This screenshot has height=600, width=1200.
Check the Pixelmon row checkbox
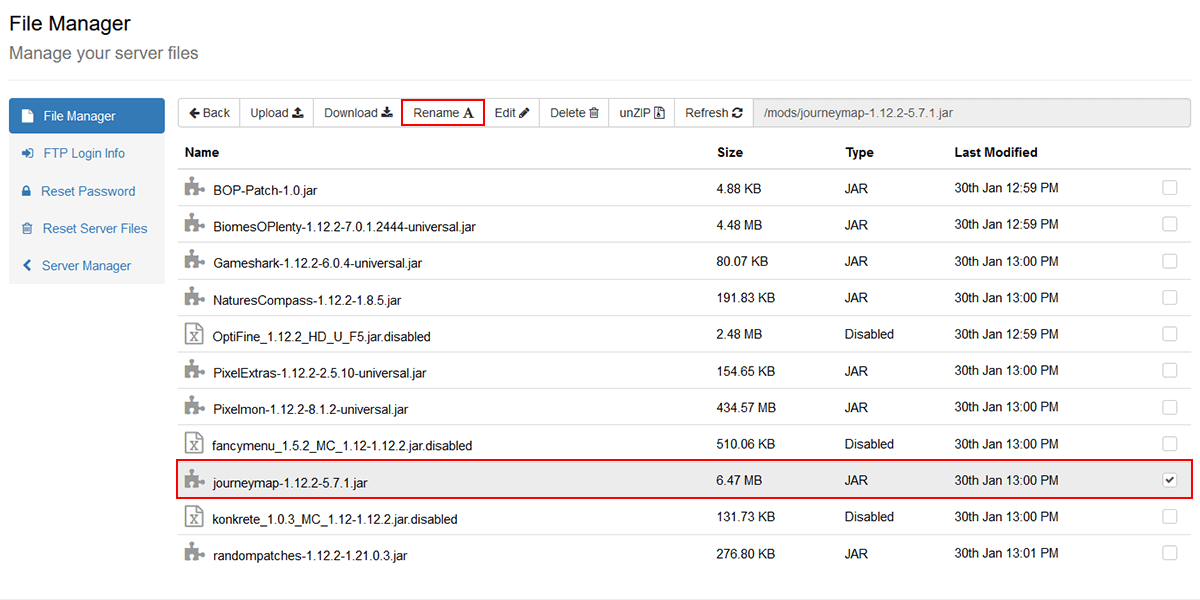point(1169,407)
